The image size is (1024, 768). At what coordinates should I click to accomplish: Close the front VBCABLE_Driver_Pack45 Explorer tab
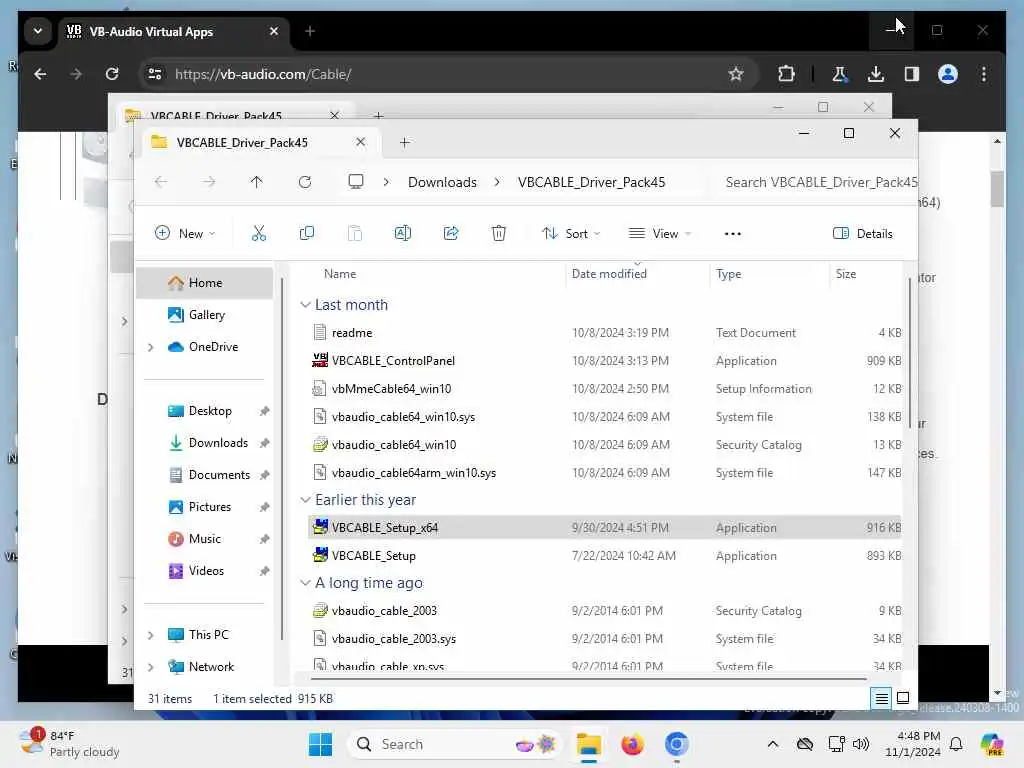(360, 142)
